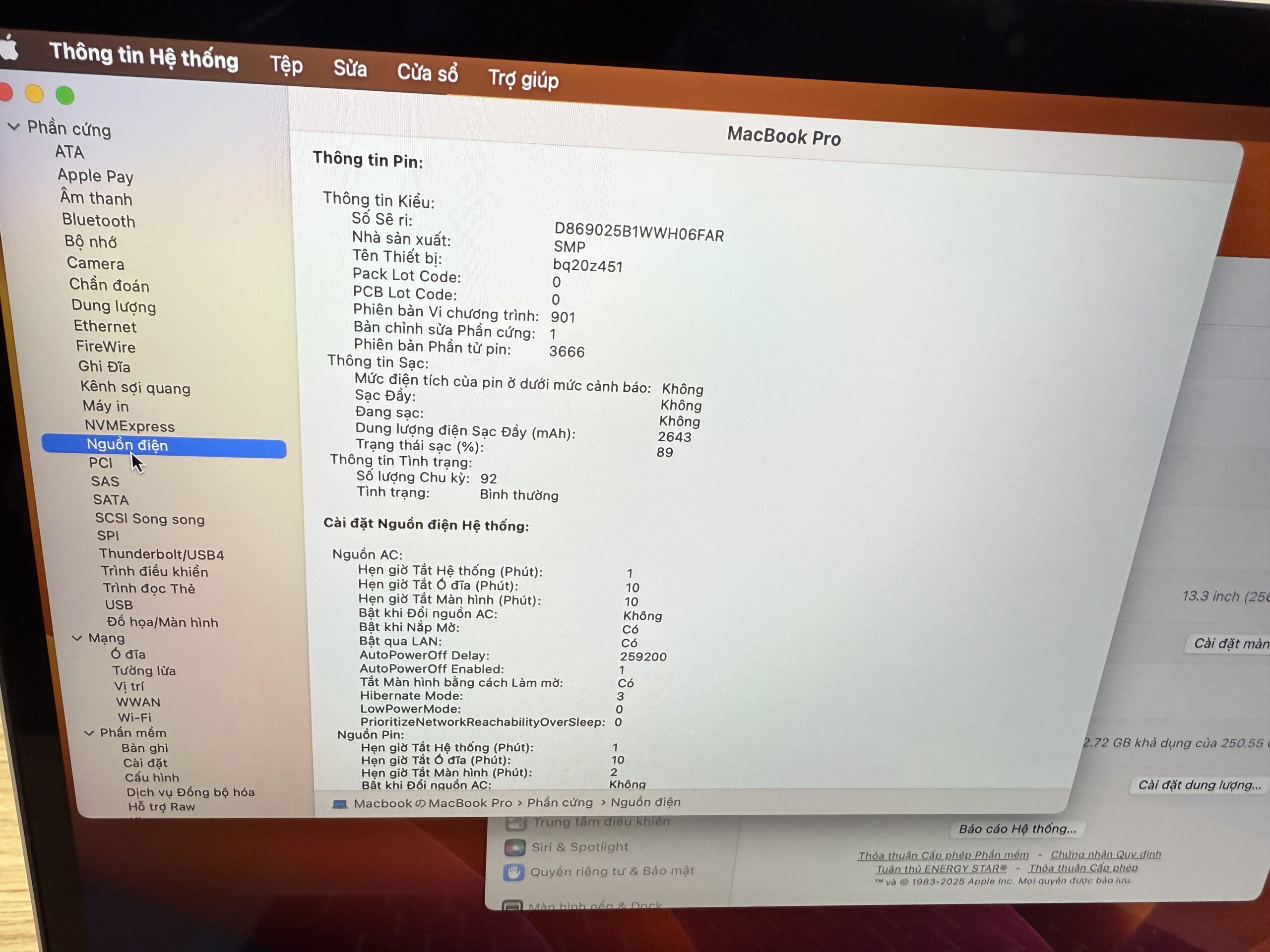Select Apple Pay in the sidebar
The height and width of the screenshot is (952, 1270).
95,176
